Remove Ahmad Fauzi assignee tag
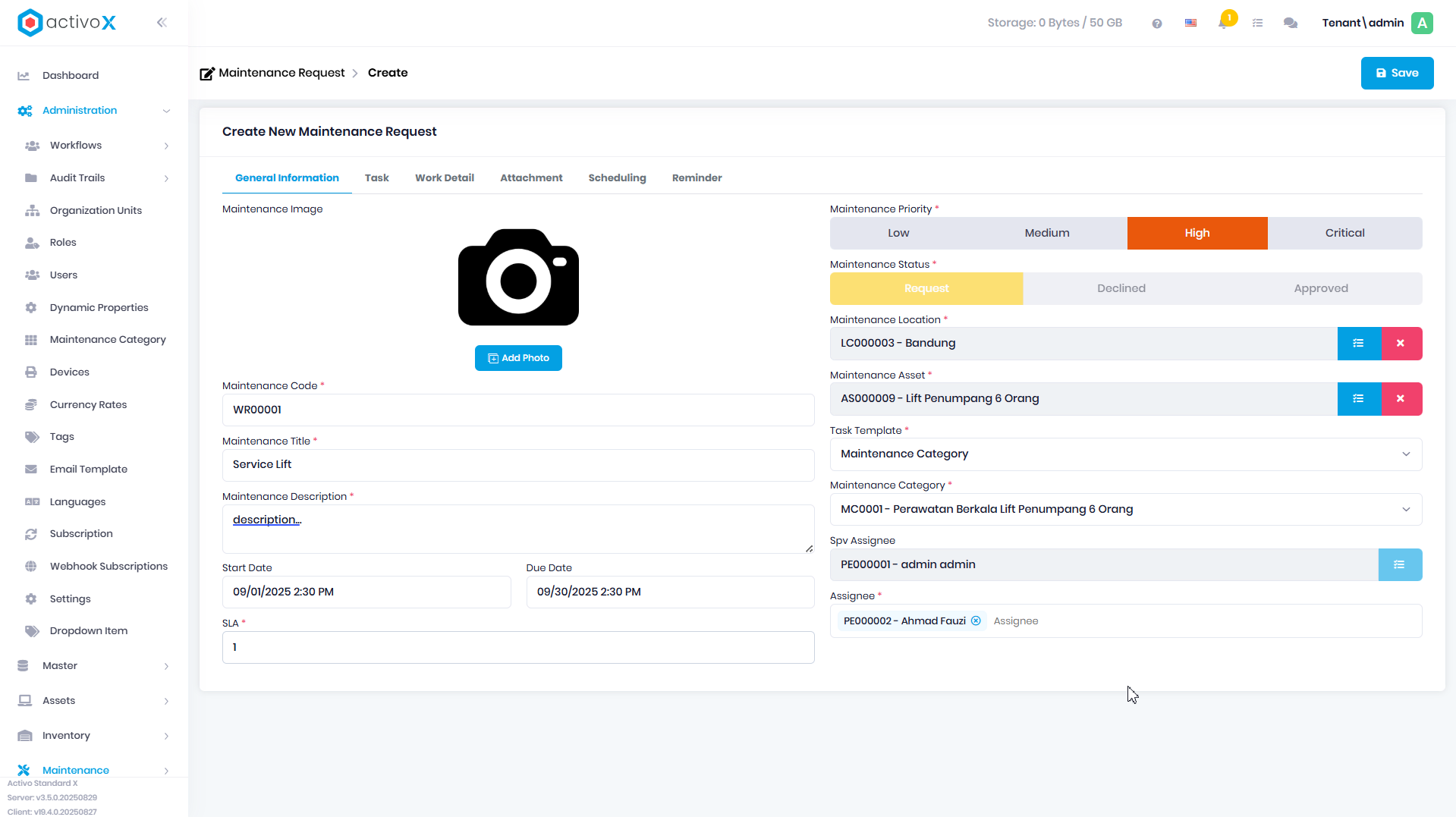 (976, 621)
